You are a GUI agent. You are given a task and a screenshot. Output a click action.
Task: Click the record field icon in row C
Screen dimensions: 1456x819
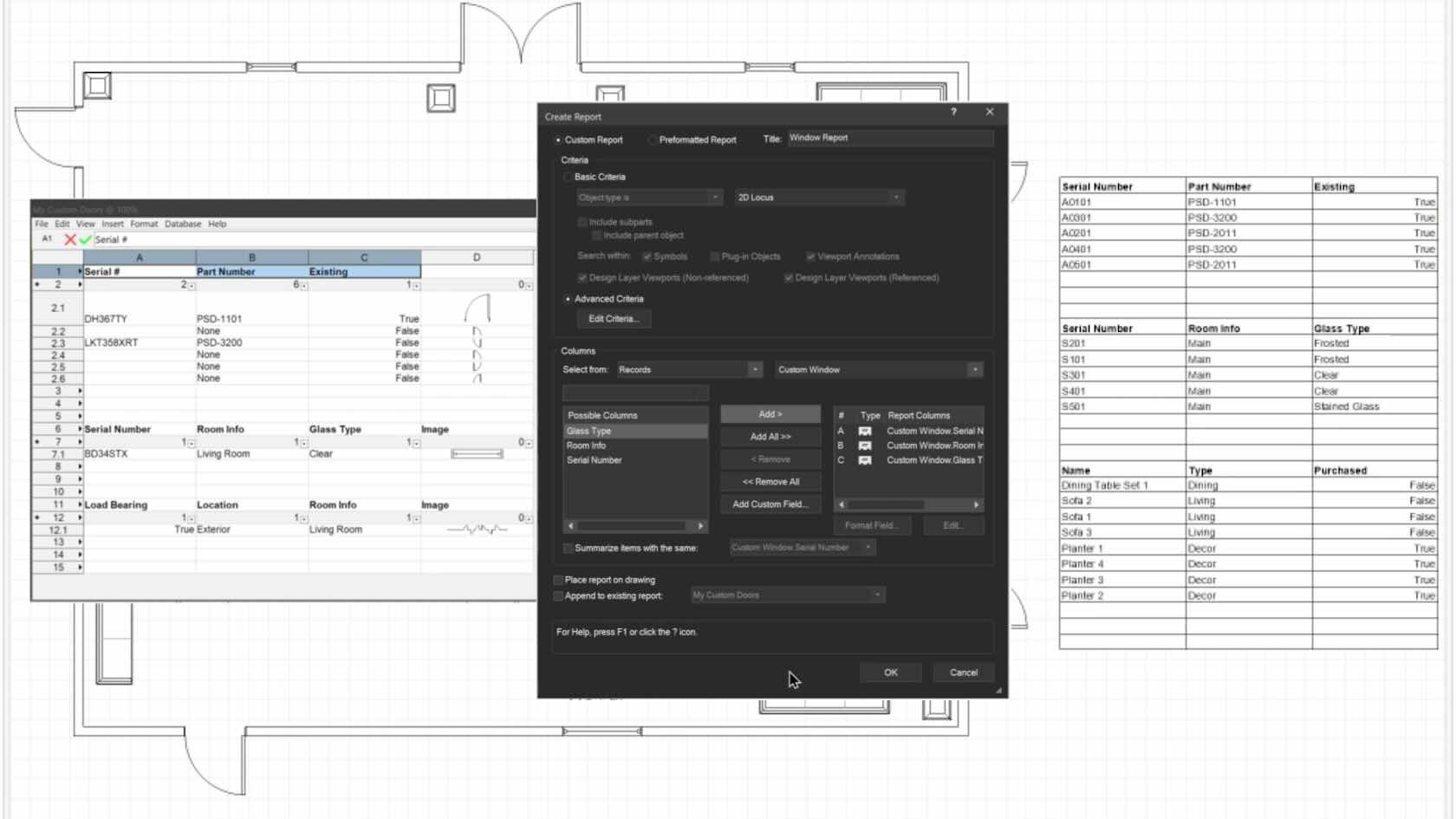864,460
